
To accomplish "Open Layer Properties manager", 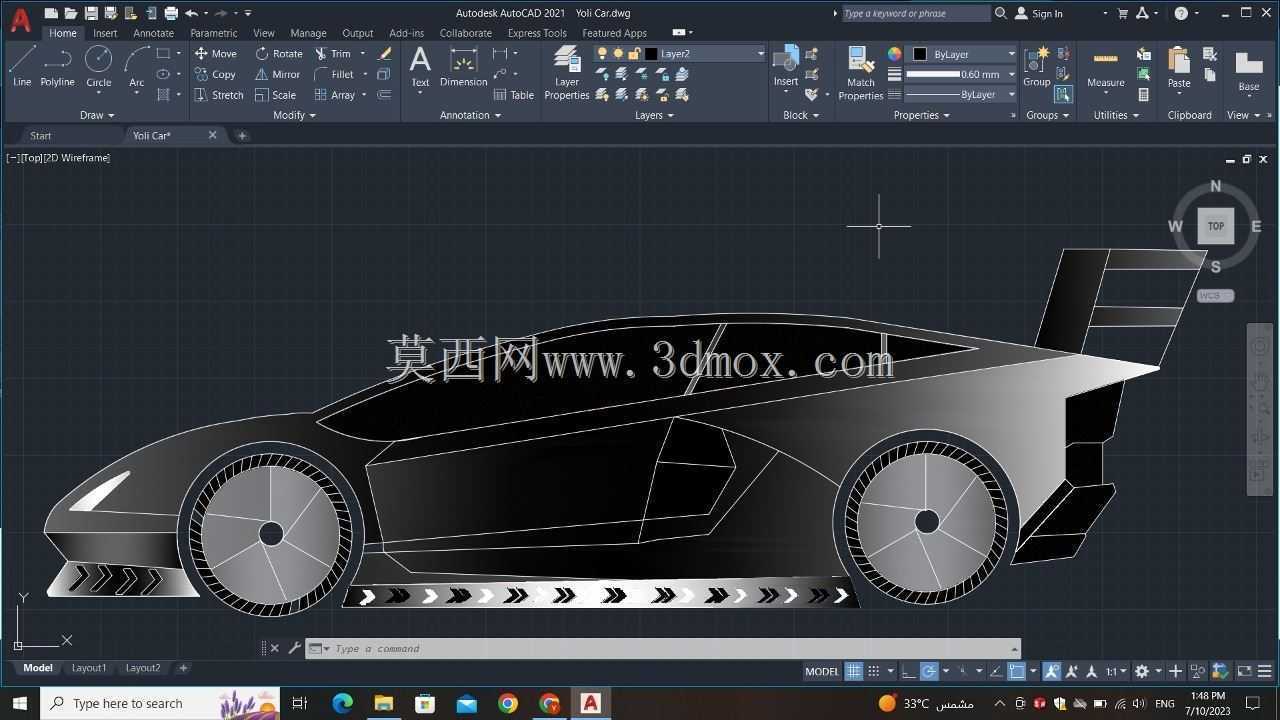I will click(567, 72).
